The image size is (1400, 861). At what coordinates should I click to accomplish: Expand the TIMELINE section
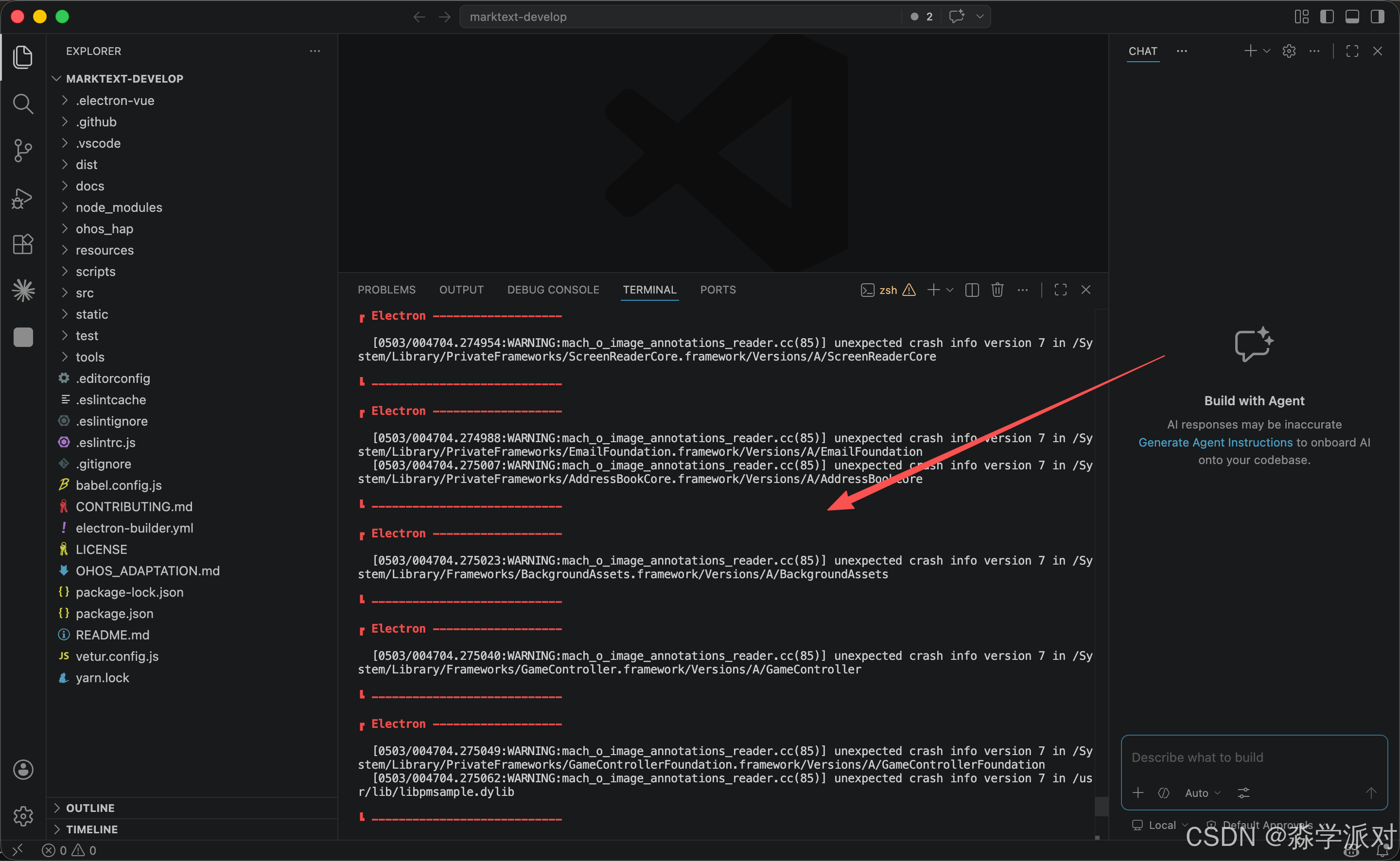tap(92, 829)
